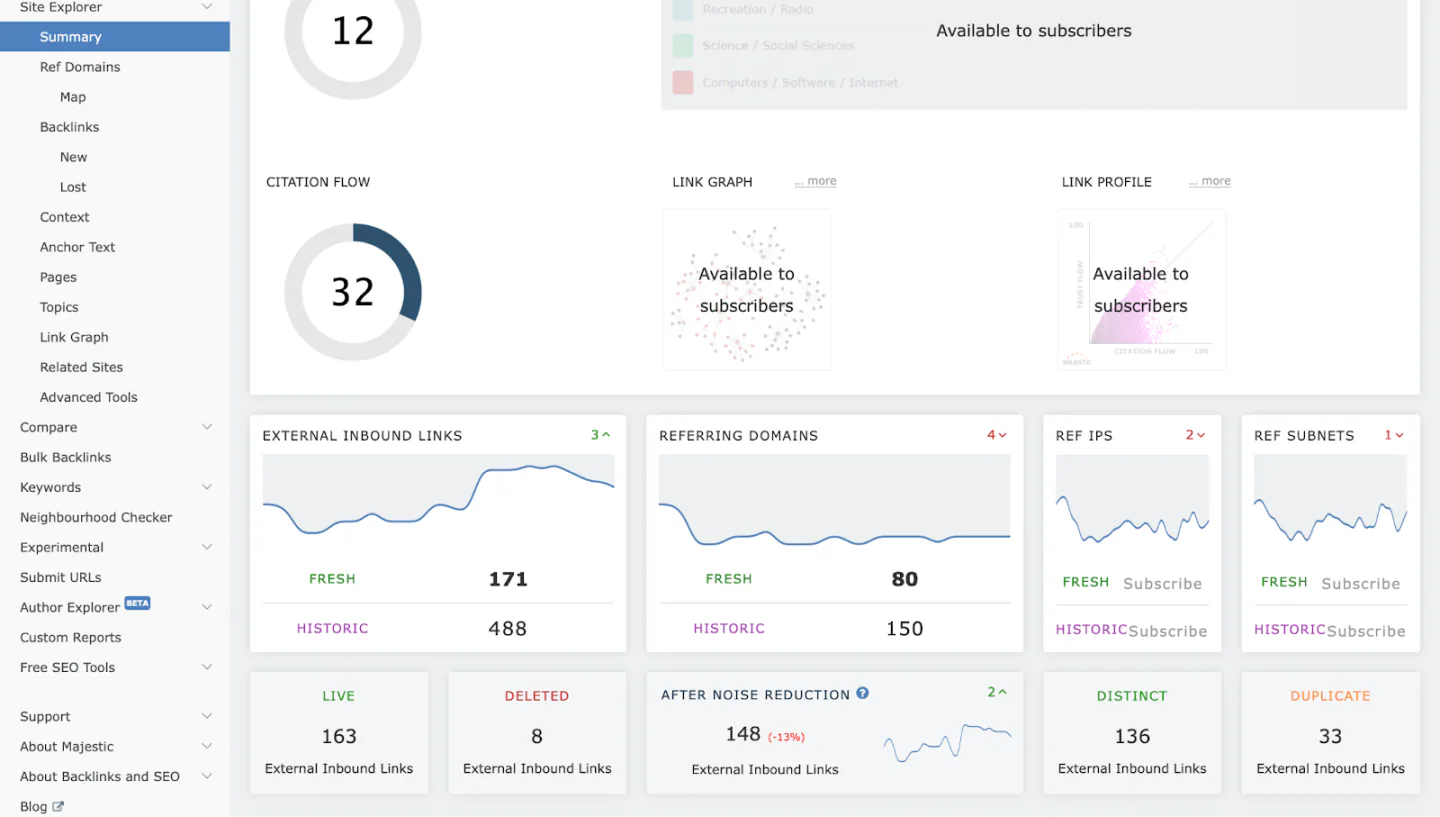Click the External Inbound Links trend indicator
Screen dimensions: 1440x817
[x=600, y=435]
